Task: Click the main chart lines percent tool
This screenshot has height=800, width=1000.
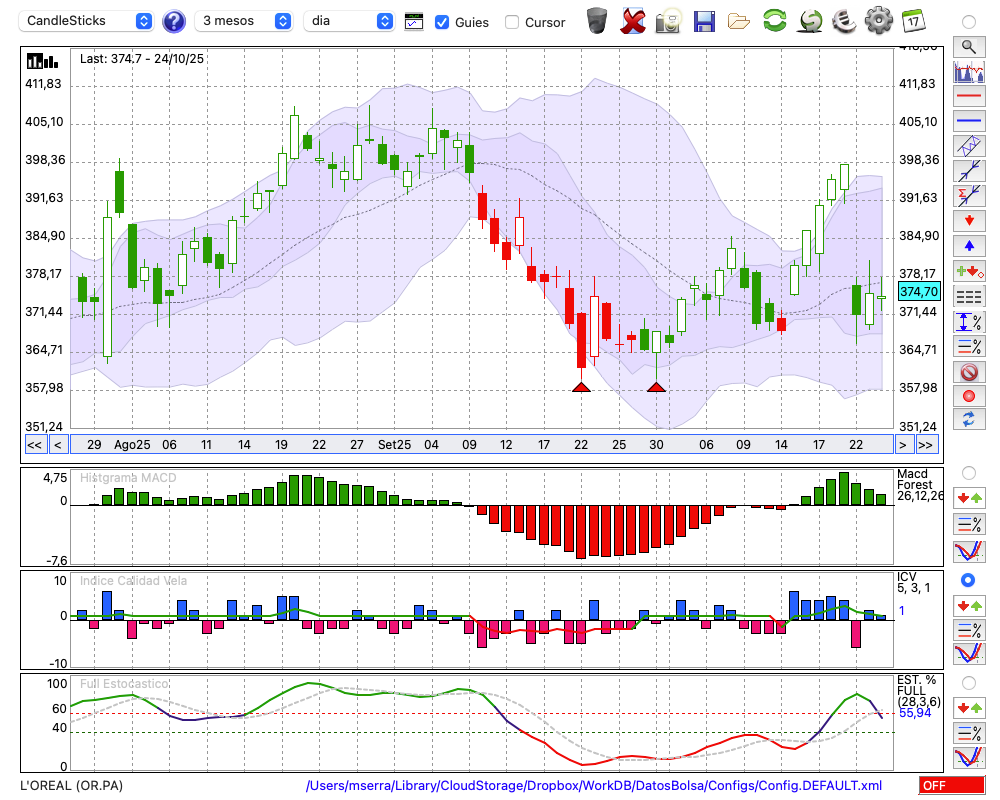Action: 969,346
